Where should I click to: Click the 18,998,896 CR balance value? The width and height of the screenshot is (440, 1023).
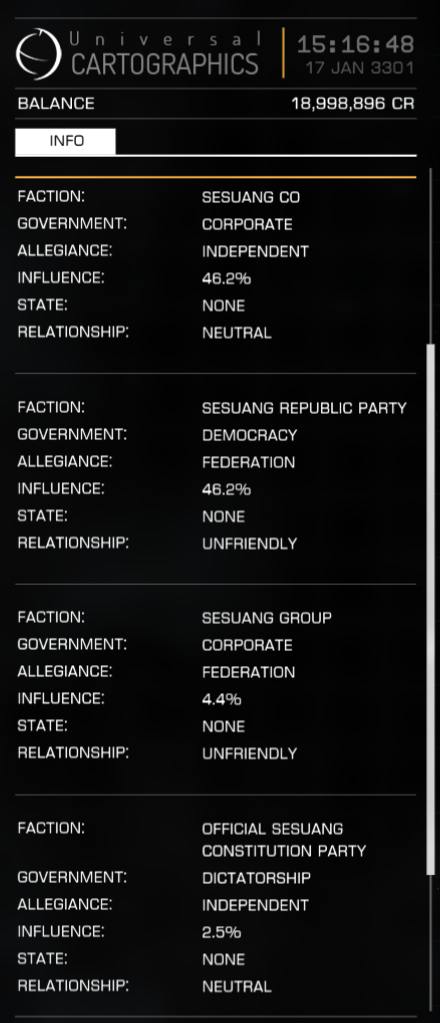tap(353, 104)
